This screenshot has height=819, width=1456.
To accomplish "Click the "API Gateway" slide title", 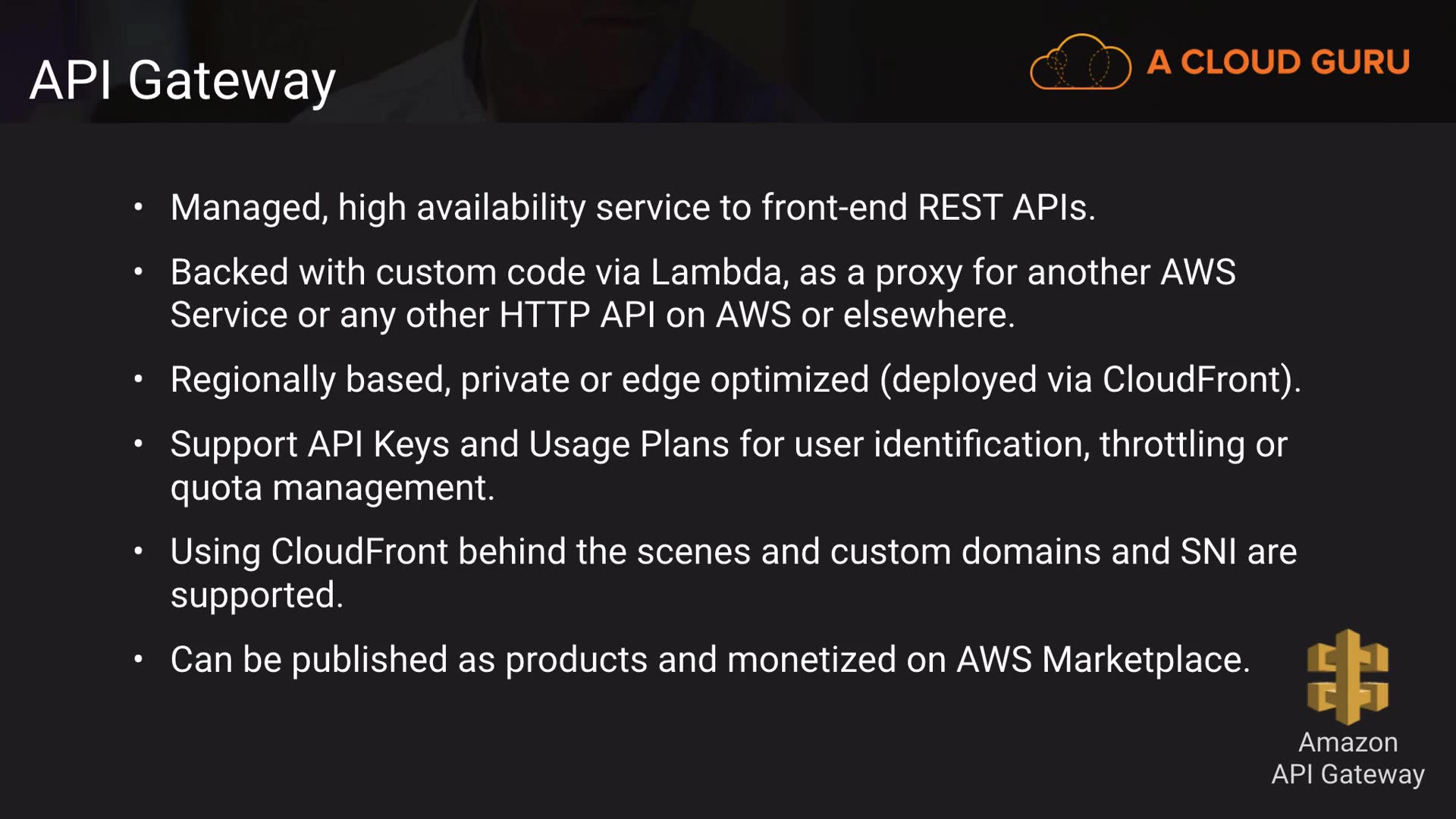I will click(183, 80).
